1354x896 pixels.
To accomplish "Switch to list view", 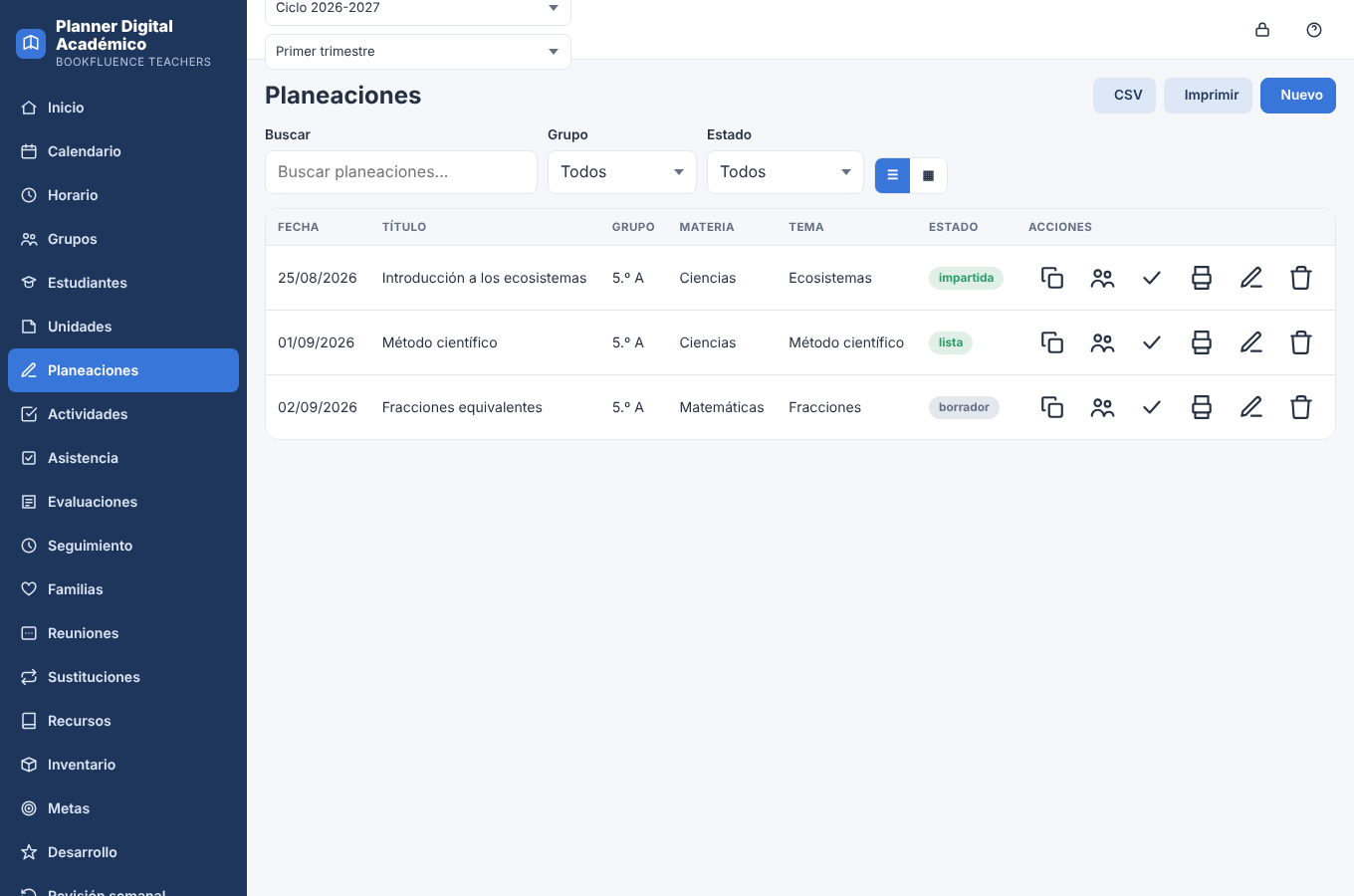I will pos(892,175).
